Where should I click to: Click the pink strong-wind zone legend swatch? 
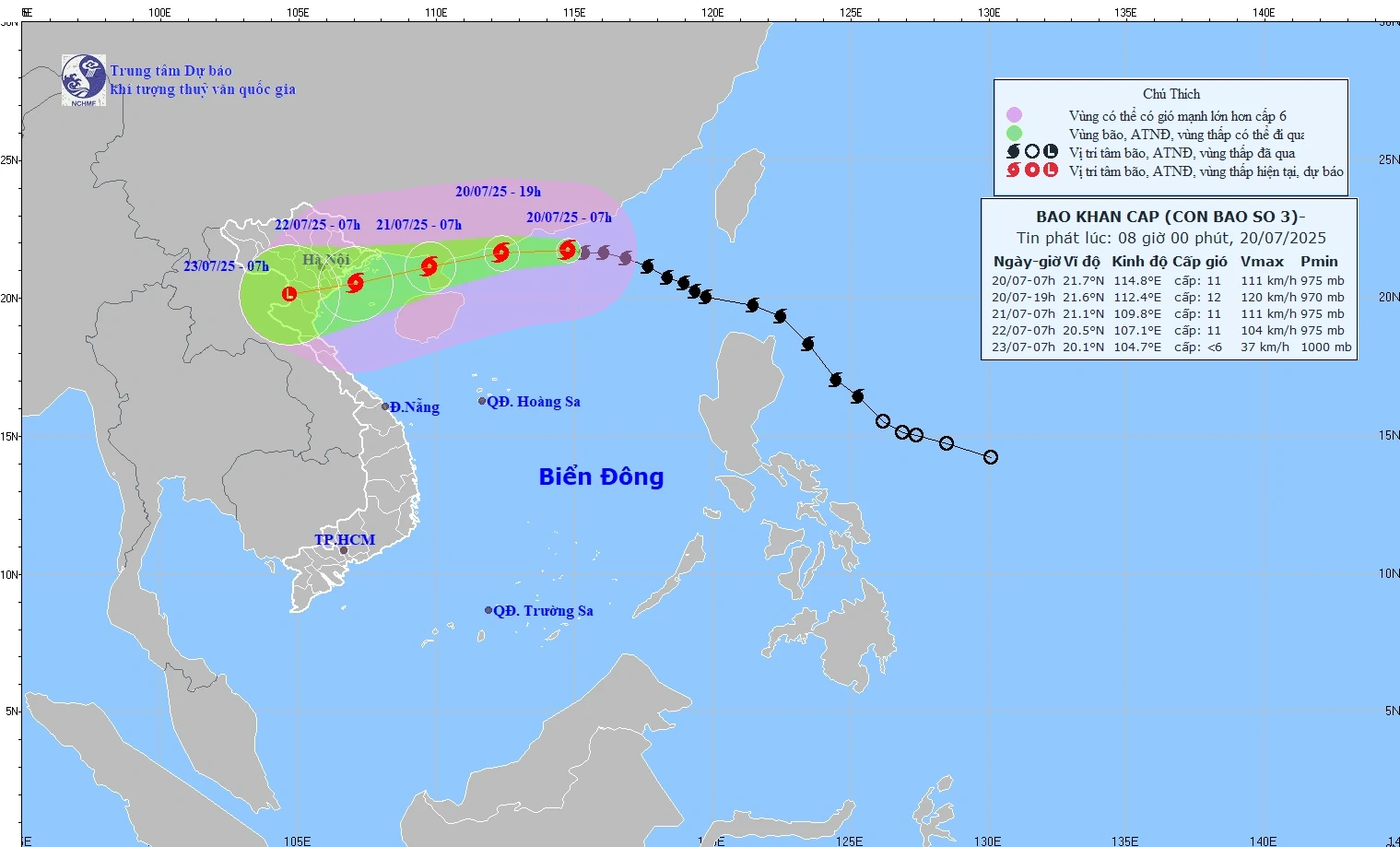pyautogui.click(x=1014, y=115)
